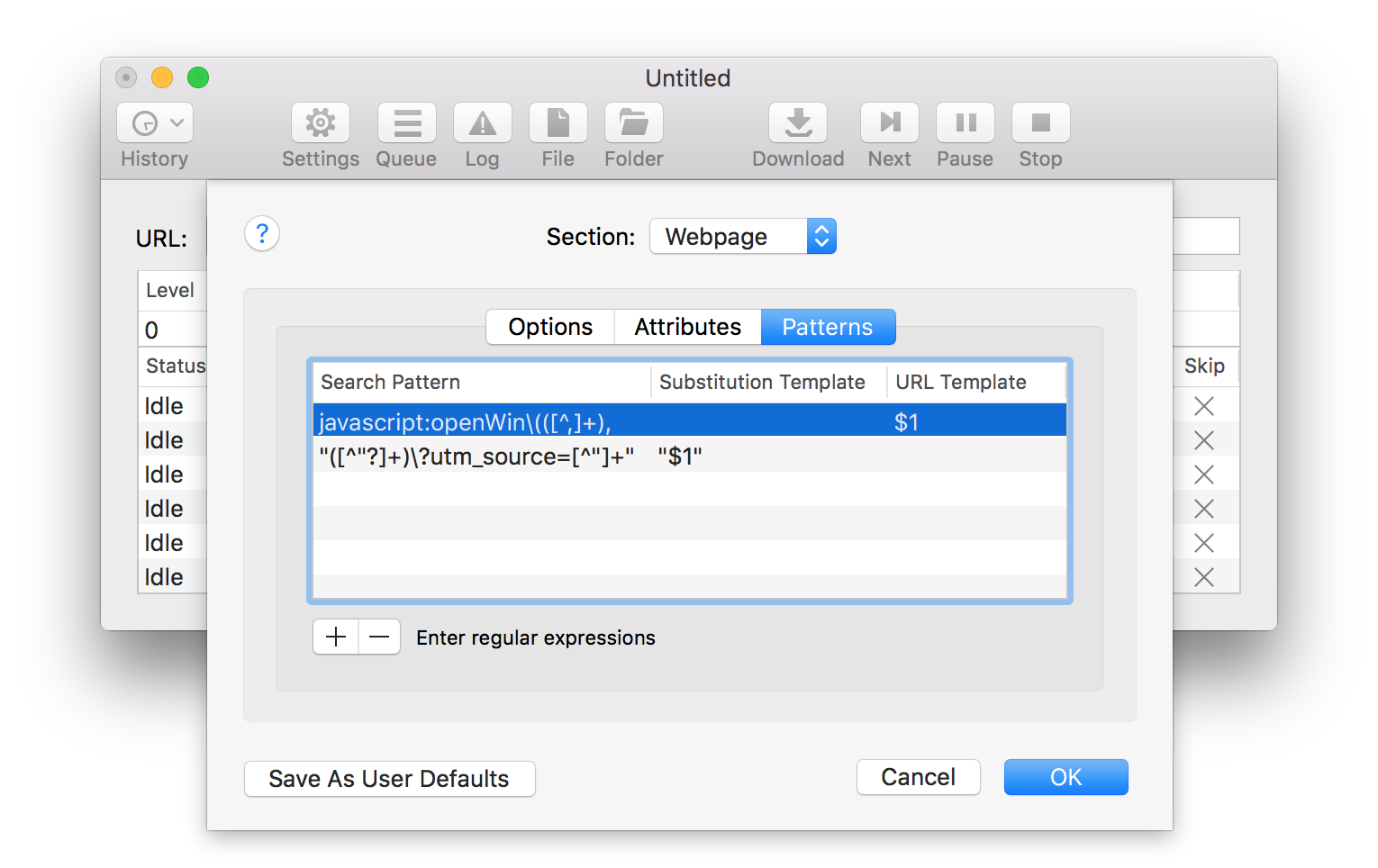Skip to Next in toolbar
The height and width of the screenshot is (868, 1378).
click(889, 123)
